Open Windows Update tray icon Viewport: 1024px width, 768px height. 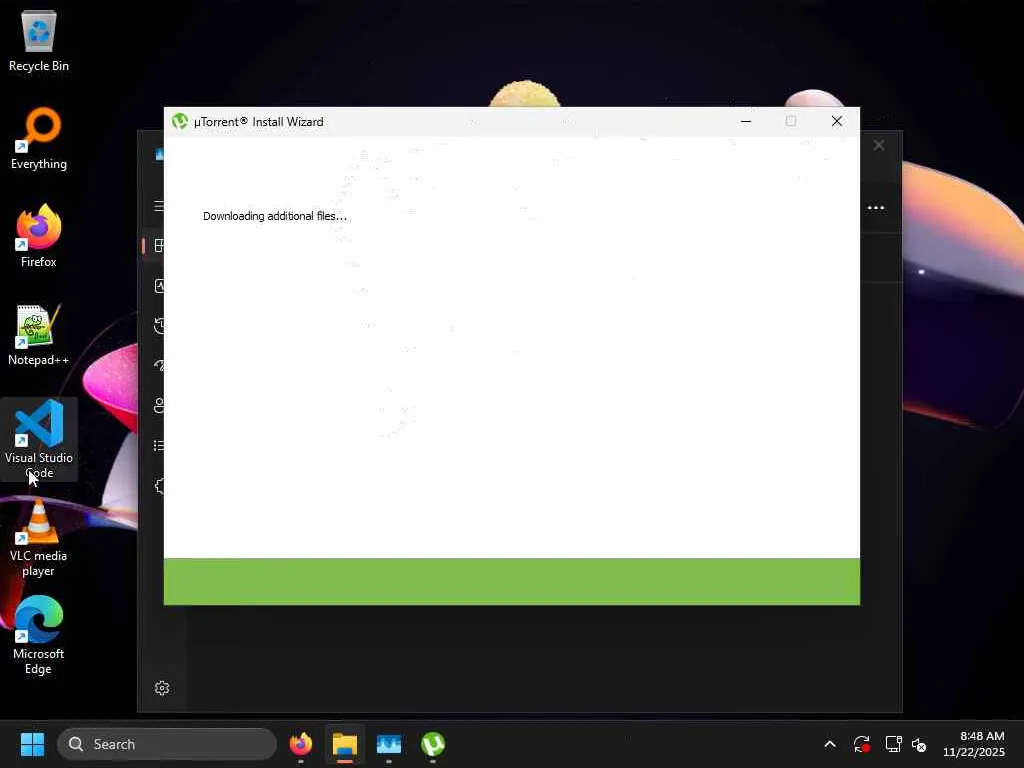pos(861,744)
